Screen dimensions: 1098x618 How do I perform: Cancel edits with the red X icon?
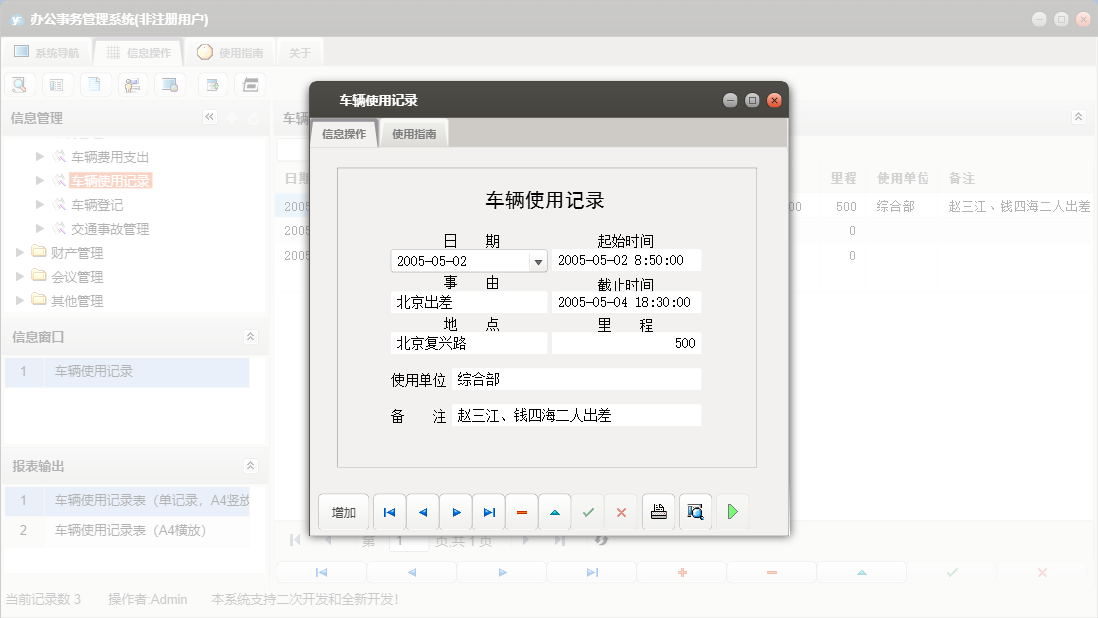[x=621, y=511]
